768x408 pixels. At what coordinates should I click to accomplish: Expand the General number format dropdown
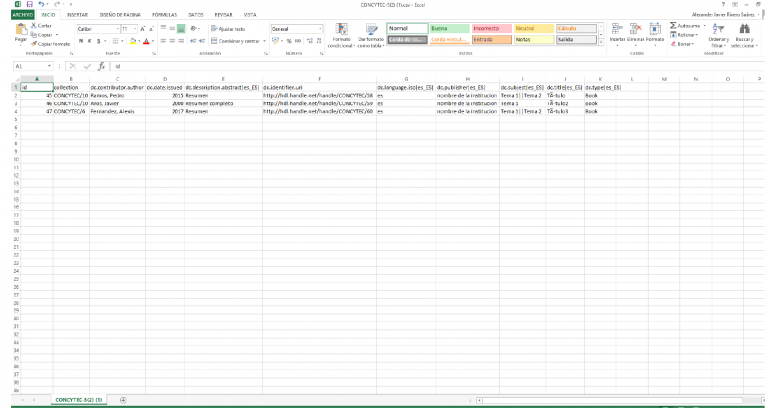pos(323,29)
